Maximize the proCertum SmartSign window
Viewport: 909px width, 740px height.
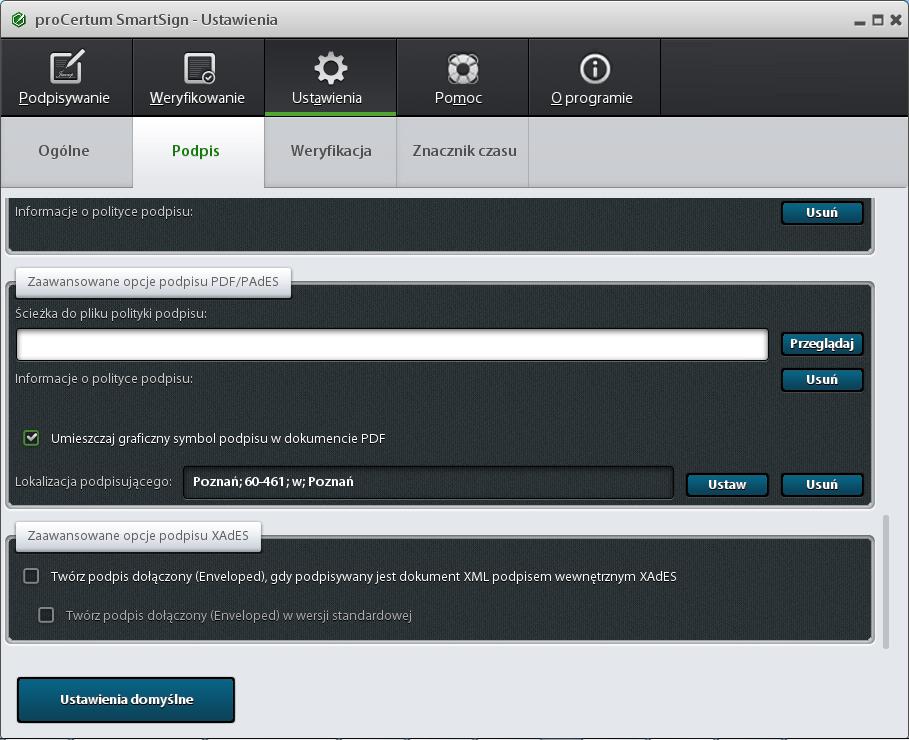coord(878,19)
